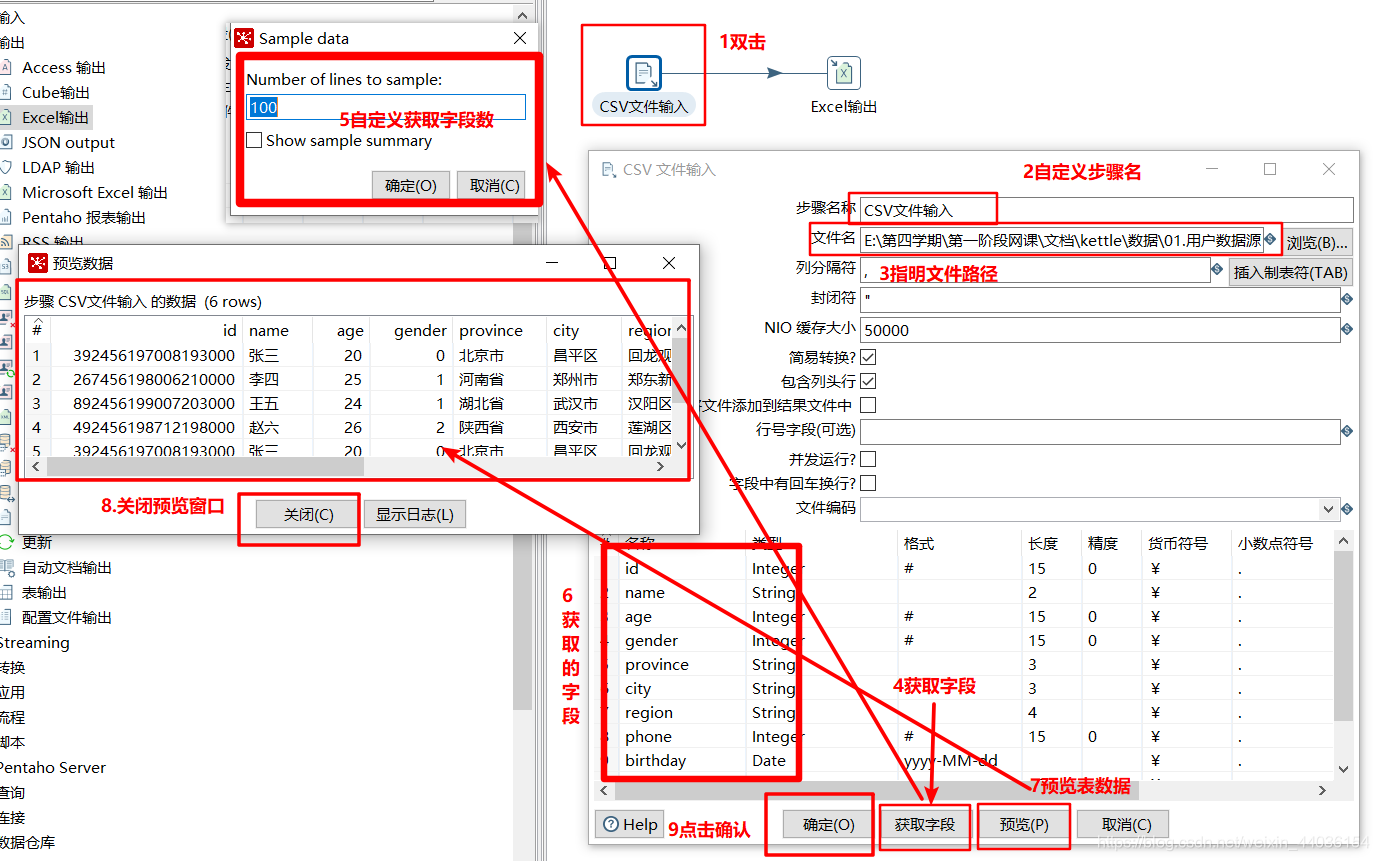Enable the Show sample summary checkbox

pyautogui.click(x=256, y=139)
